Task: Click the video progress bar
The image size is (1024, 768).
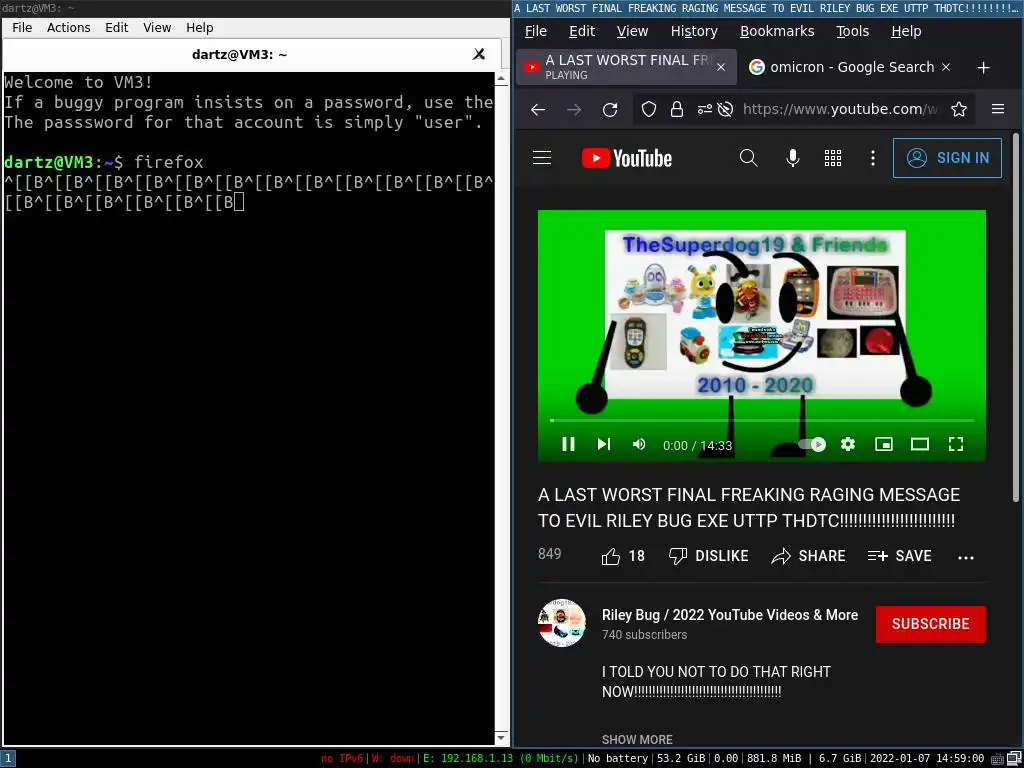Action: point(761,421)
